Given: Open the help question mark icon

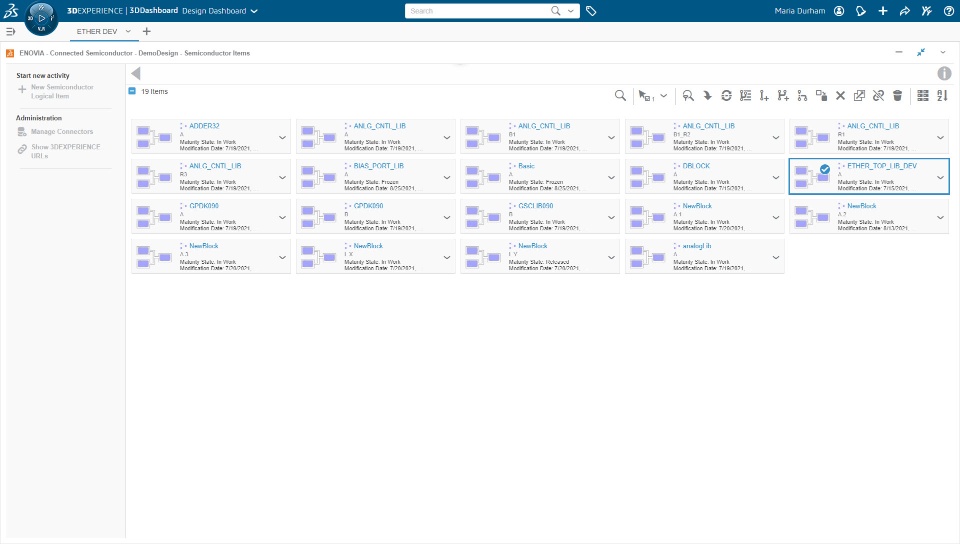Looking at the screenshot, I should pos(948,11).
